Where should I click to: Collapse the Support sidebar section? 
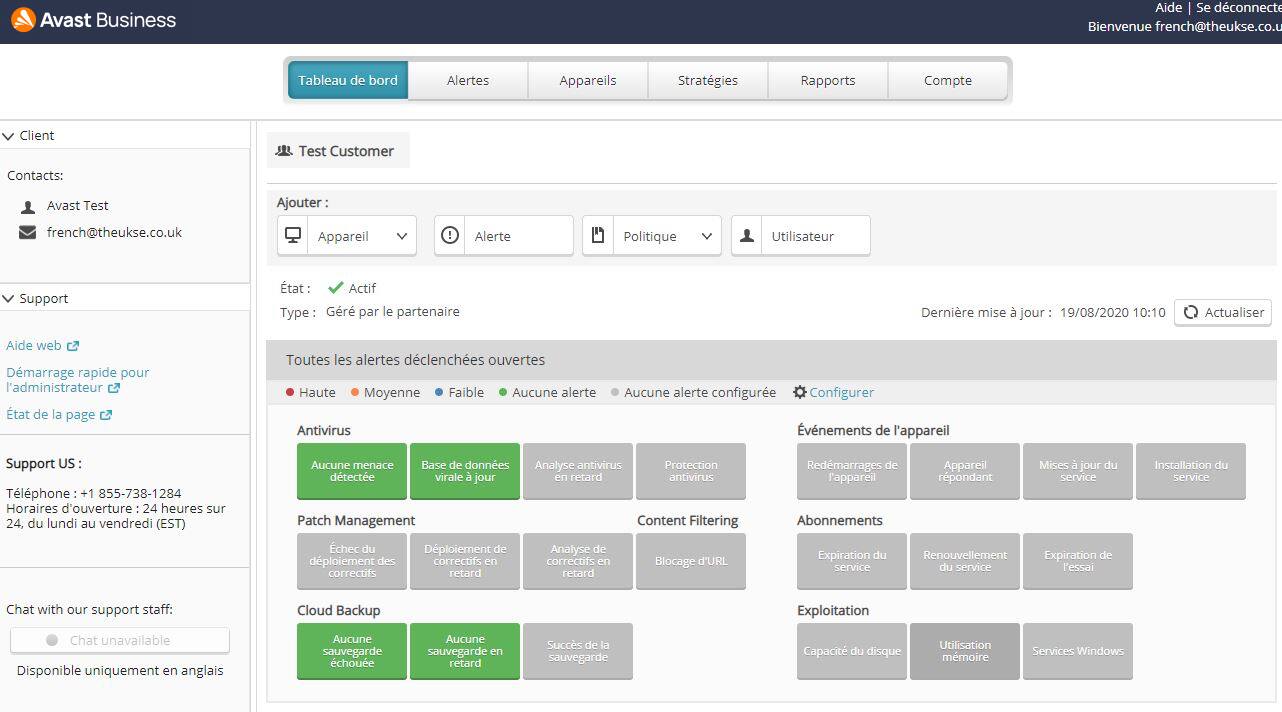pos(9,299)
